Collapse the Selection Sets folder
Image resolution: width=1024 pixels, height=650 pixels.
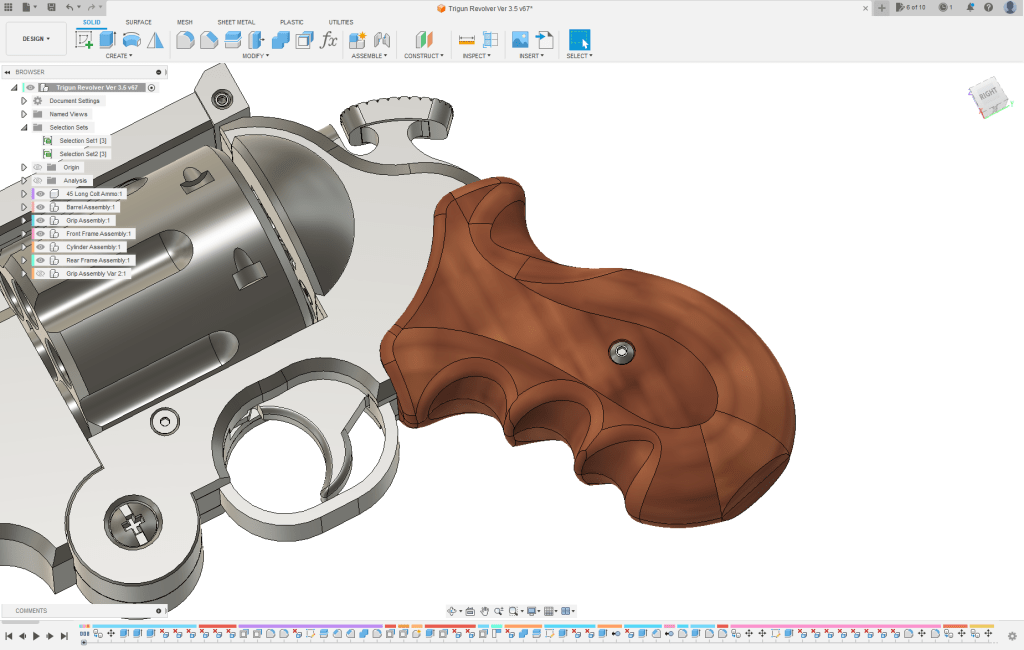pyautogui.click(x=24, y=128)
